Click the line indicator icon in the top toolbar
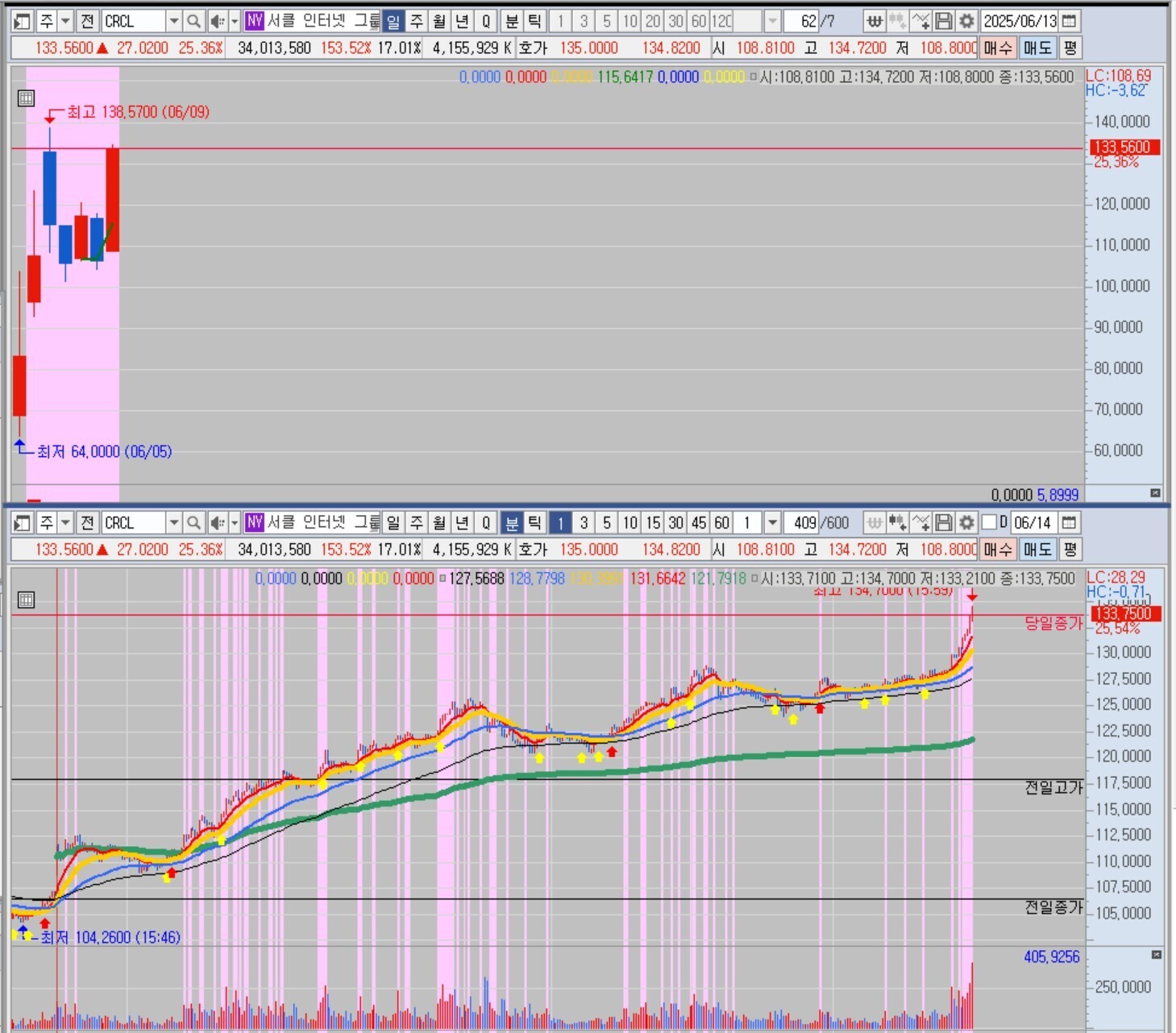This screenshot has height=1033, width=1176. tap(920, 21)
